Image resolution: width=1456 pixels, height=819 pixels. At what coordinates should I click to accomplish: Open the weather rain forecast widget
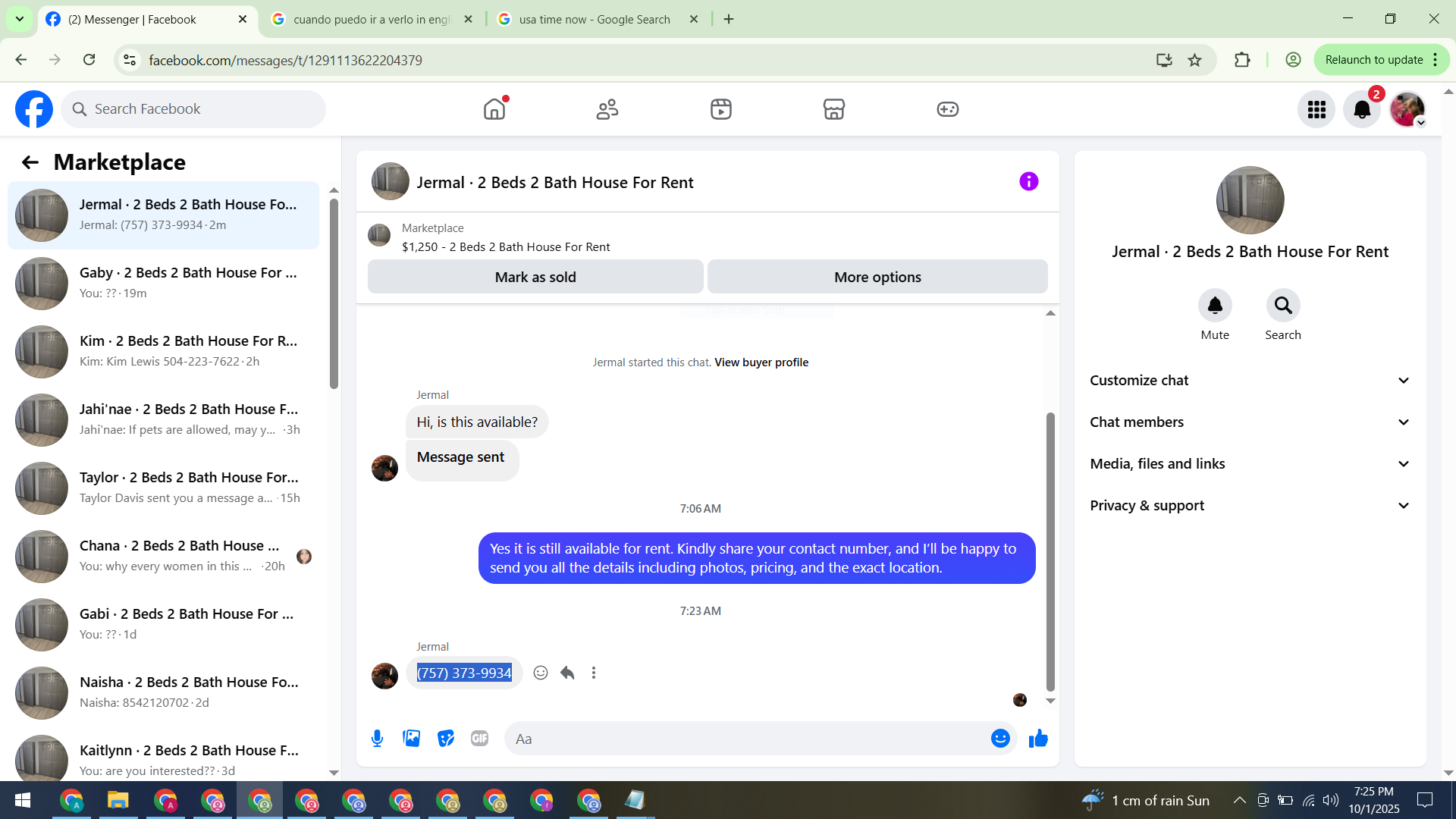1145,800
